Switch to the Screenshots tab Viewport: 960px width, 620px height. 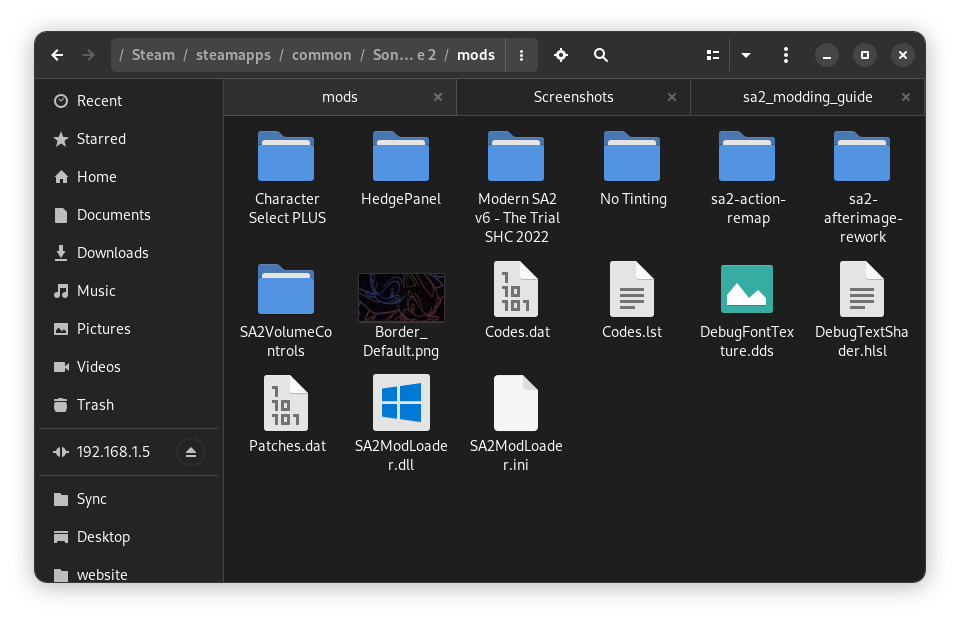click(x=574, y=97)
